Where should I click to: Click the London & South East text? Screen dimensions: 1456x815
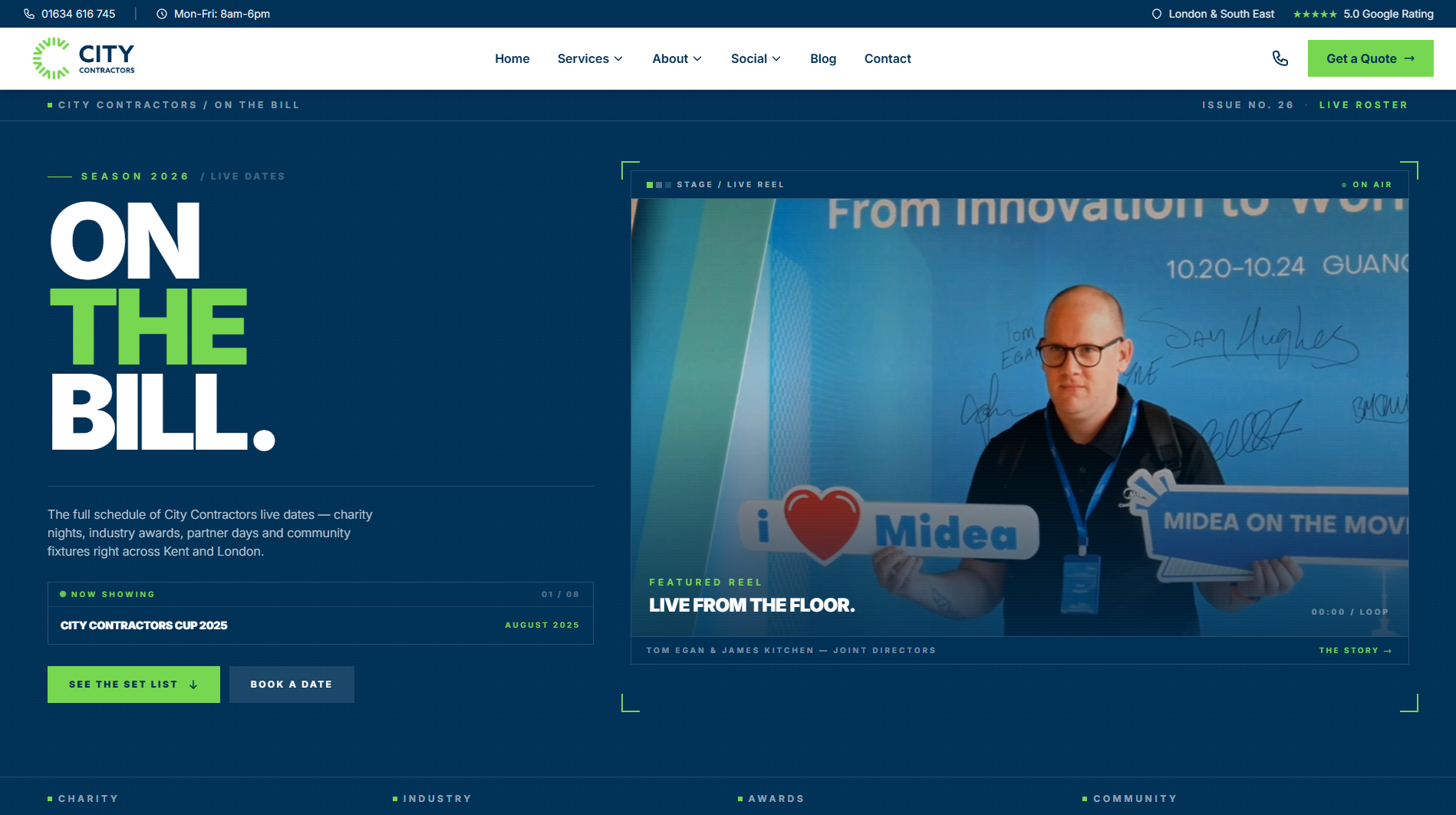coord(1221,14)
